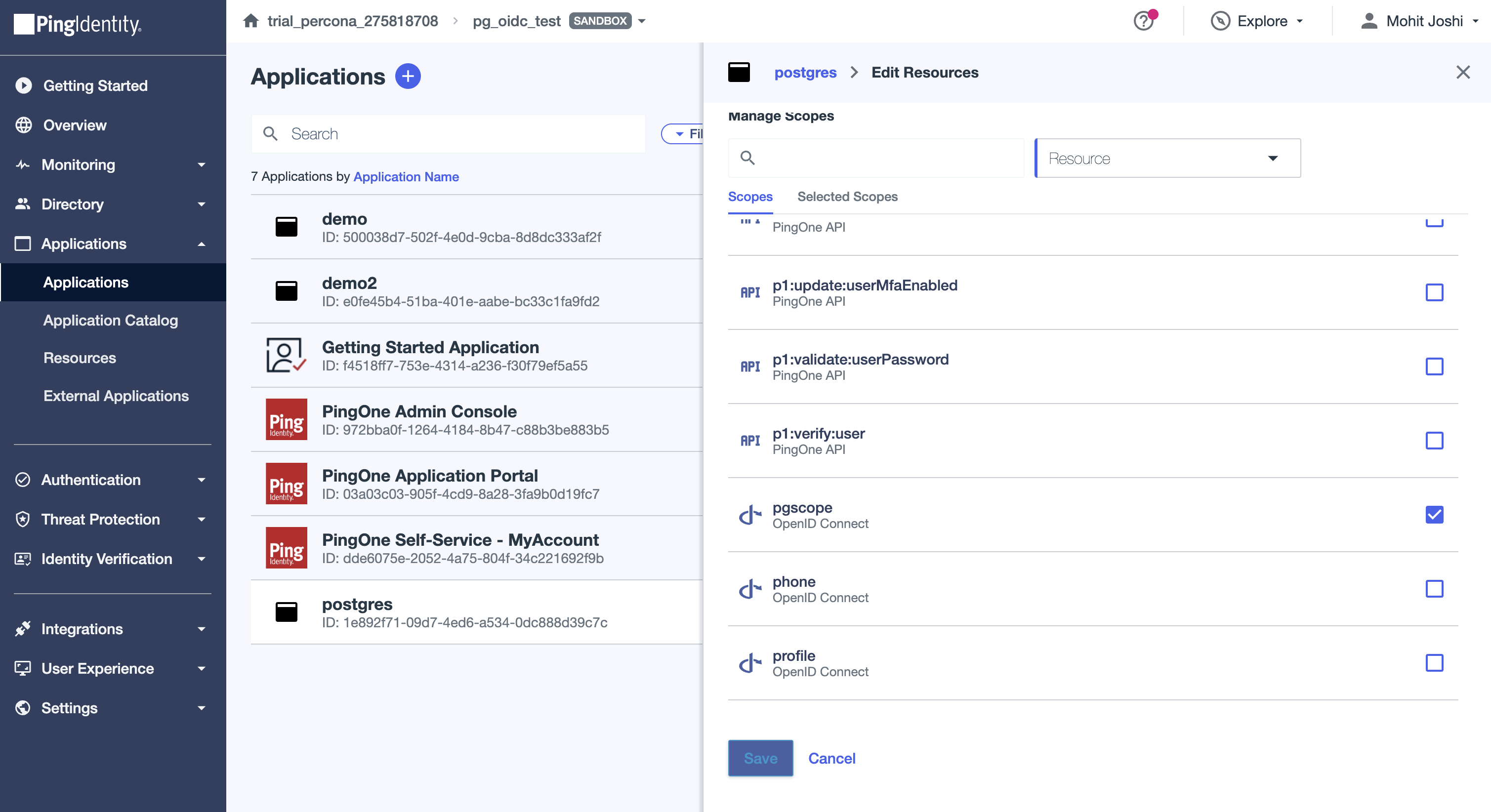Viewport: 1491px width, 812px height.
Task: Click the scopes search input field
Action: coord(886,158)
